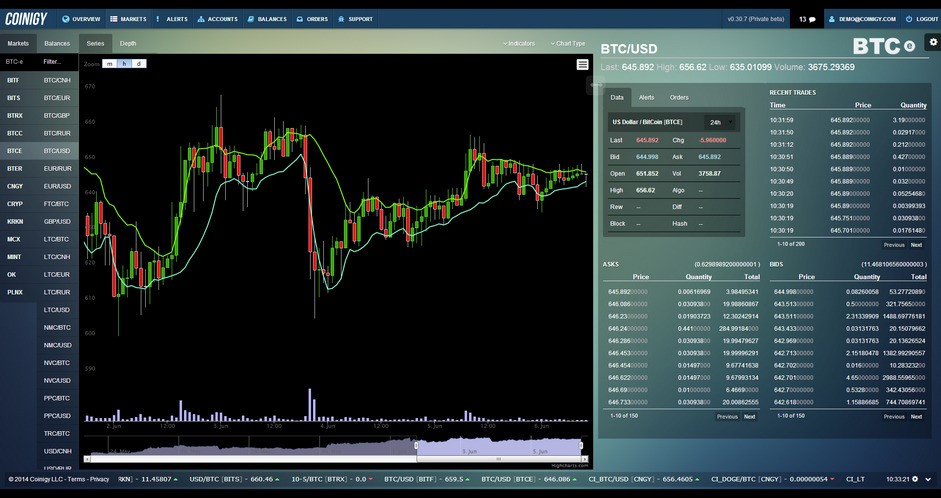Image resolution: width=941 pixels, height=498 pixels.
Task: Click Previous under Bids table
Action: [894, 416]
